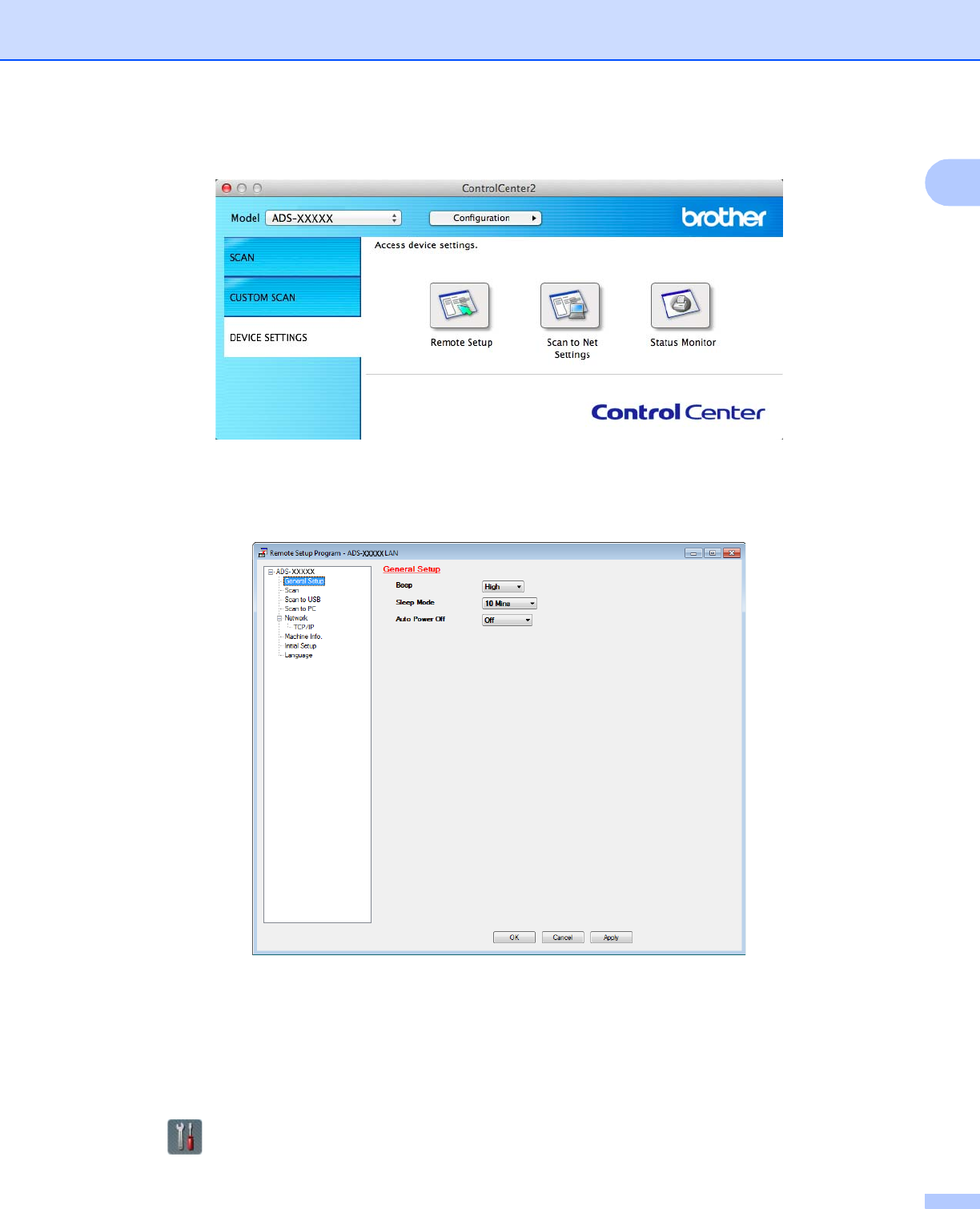Collapse the ADS-XXXXX tree root

coord(271,572)
